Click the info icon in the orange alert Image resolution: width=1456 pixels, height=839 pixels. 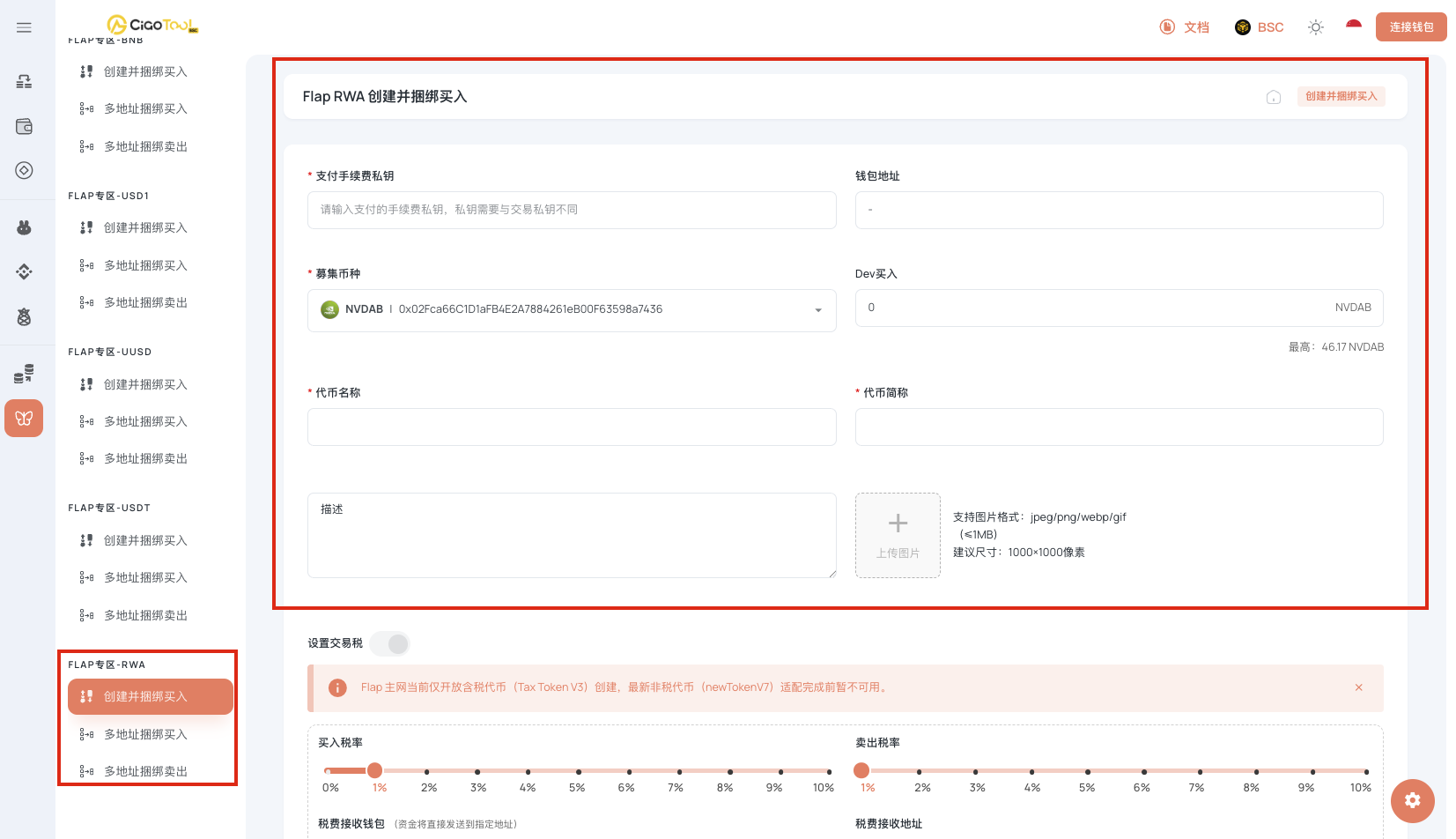pyautogui.click(x=337, y=687)
